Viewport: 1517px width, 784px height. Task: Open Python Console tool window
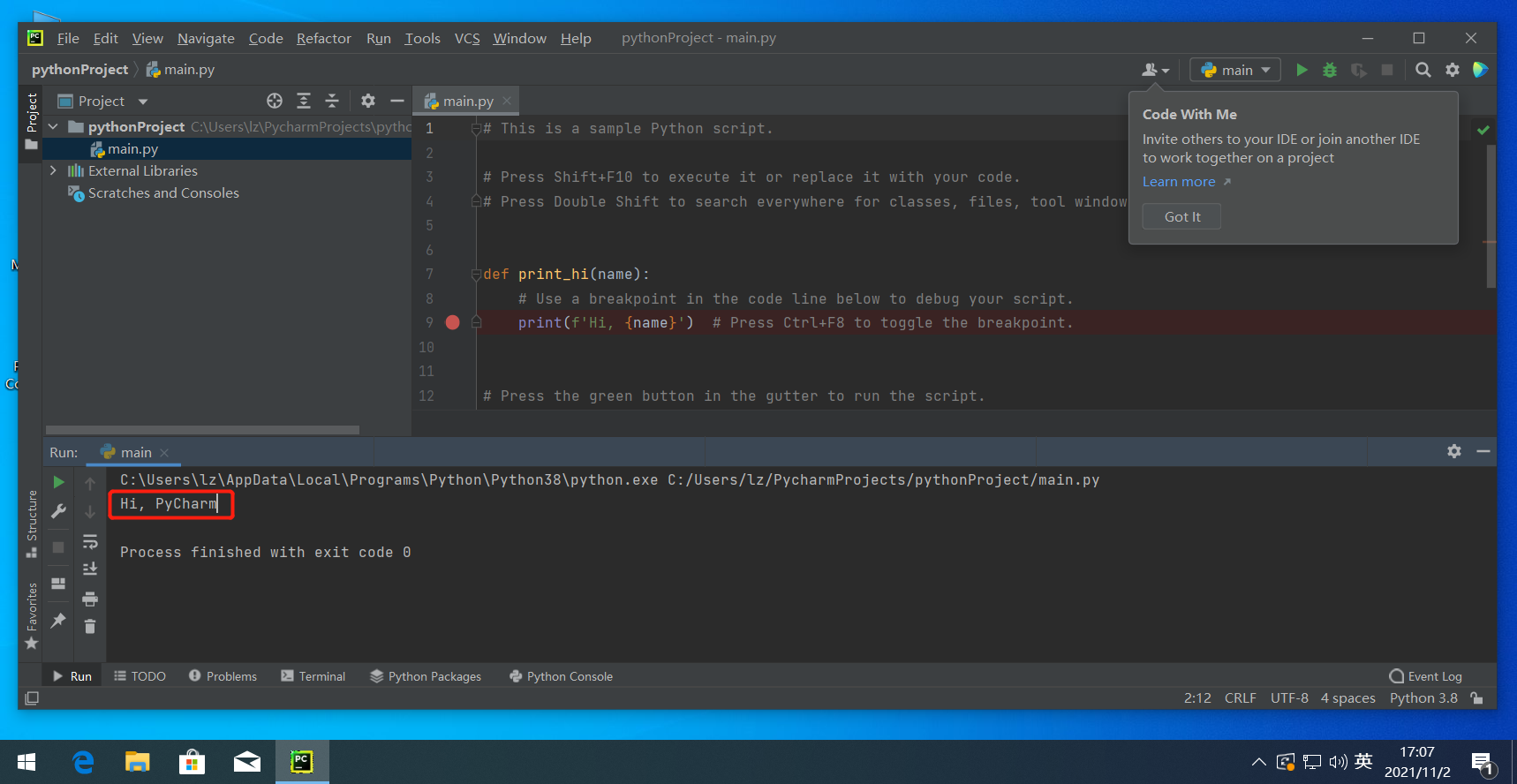(x=561, y=676)
